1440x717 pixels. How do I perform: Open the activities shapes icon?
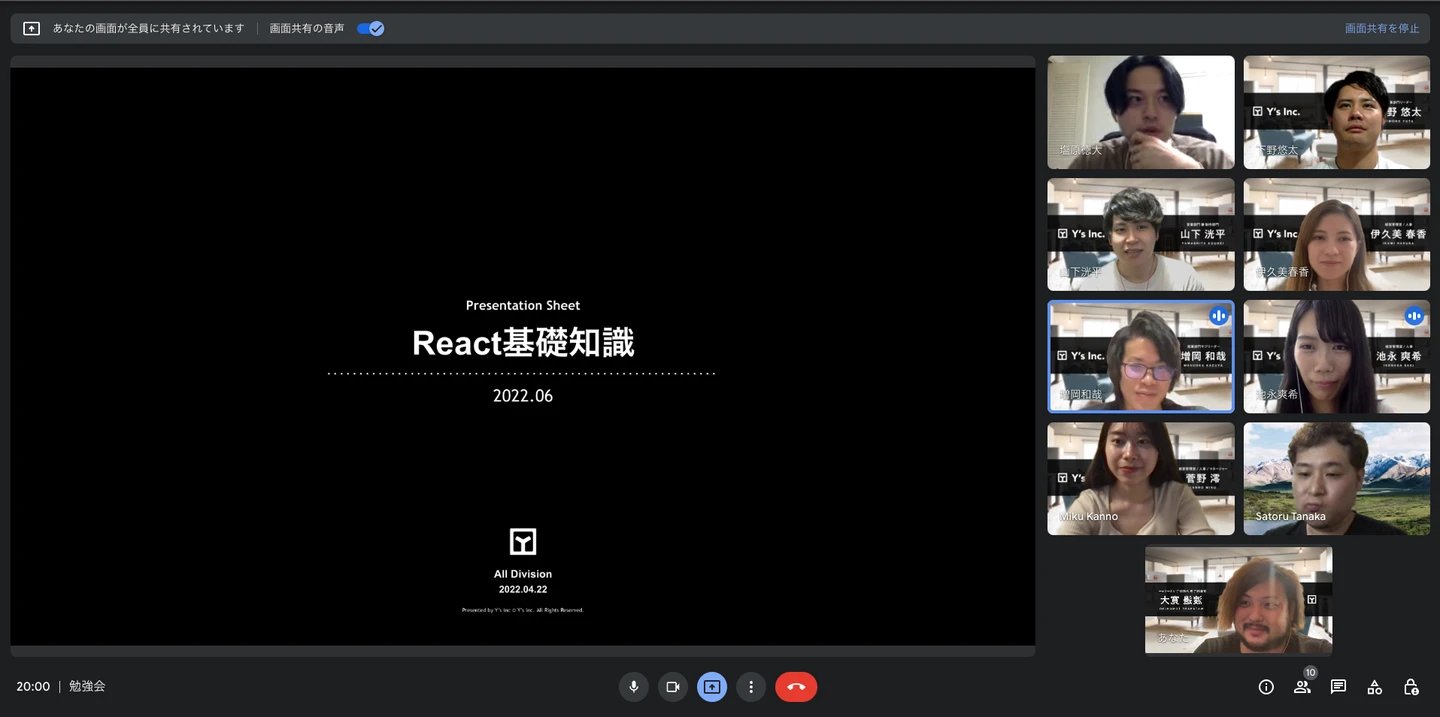click(x=1375, y=687)
